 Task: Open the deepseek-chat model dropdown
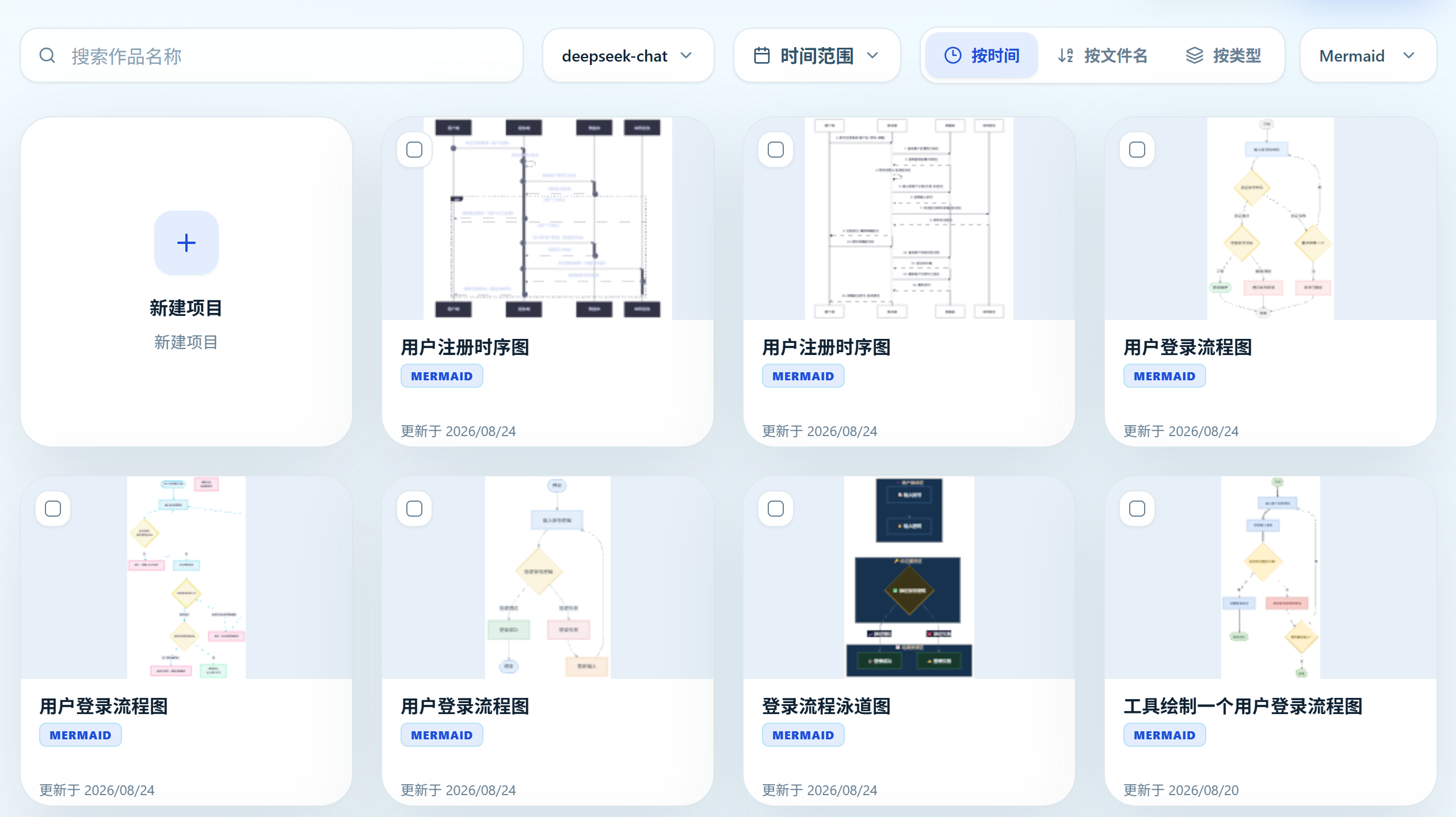tap(628, 56)
